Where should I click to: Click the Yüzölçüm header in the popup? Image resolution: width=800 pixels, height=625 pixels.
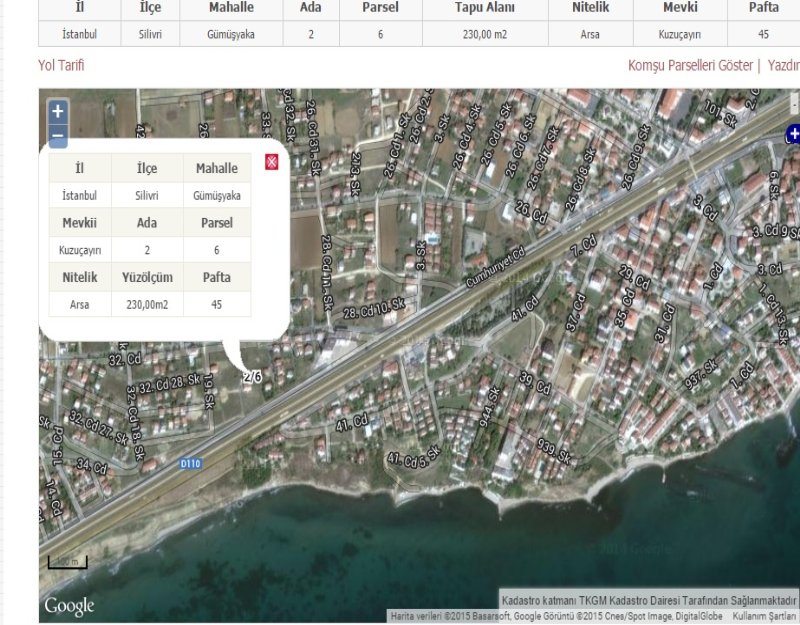147,277
